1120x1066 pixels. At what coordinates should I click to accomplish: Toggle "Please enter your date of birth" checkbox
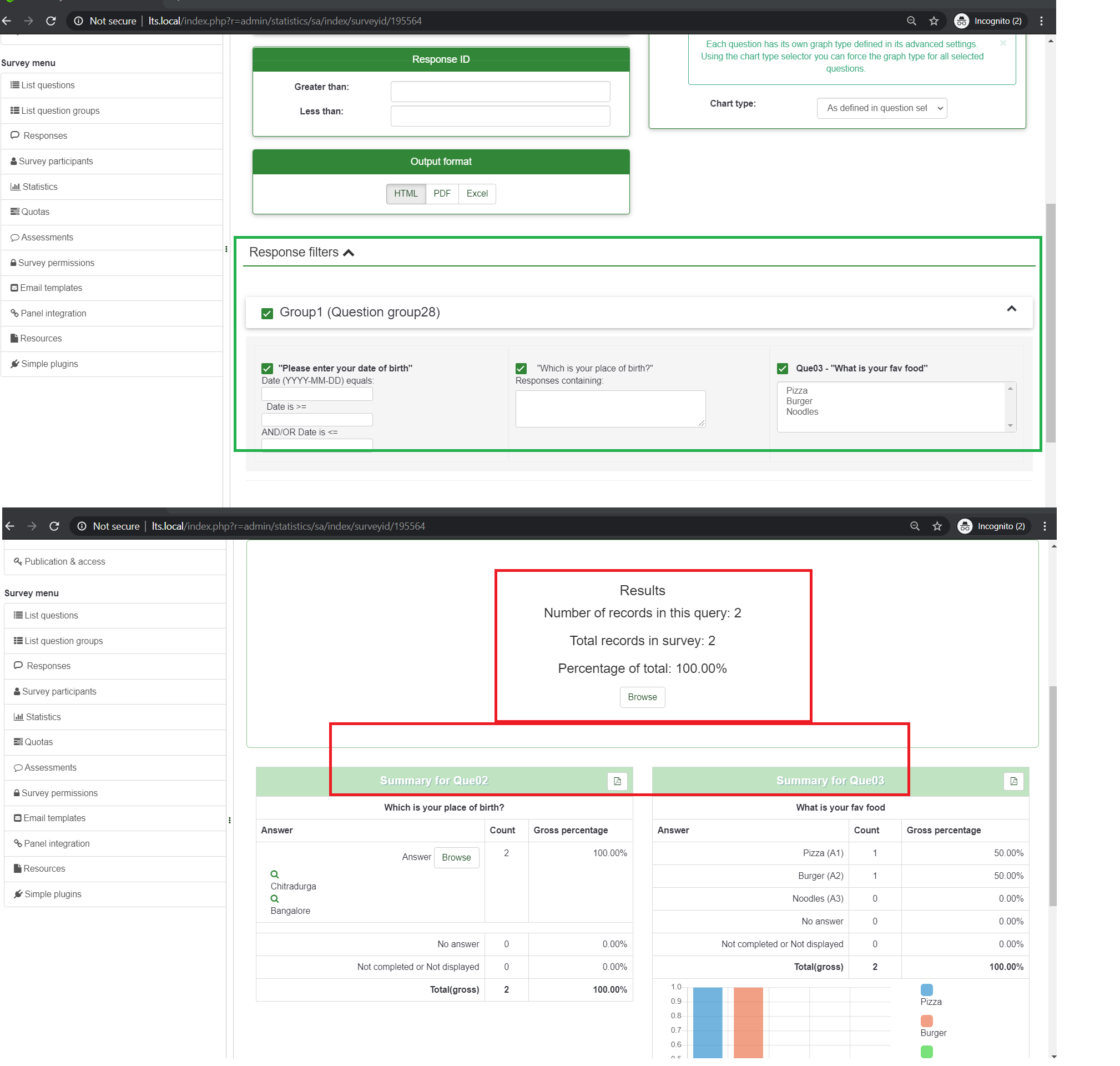tap(268, 369)
